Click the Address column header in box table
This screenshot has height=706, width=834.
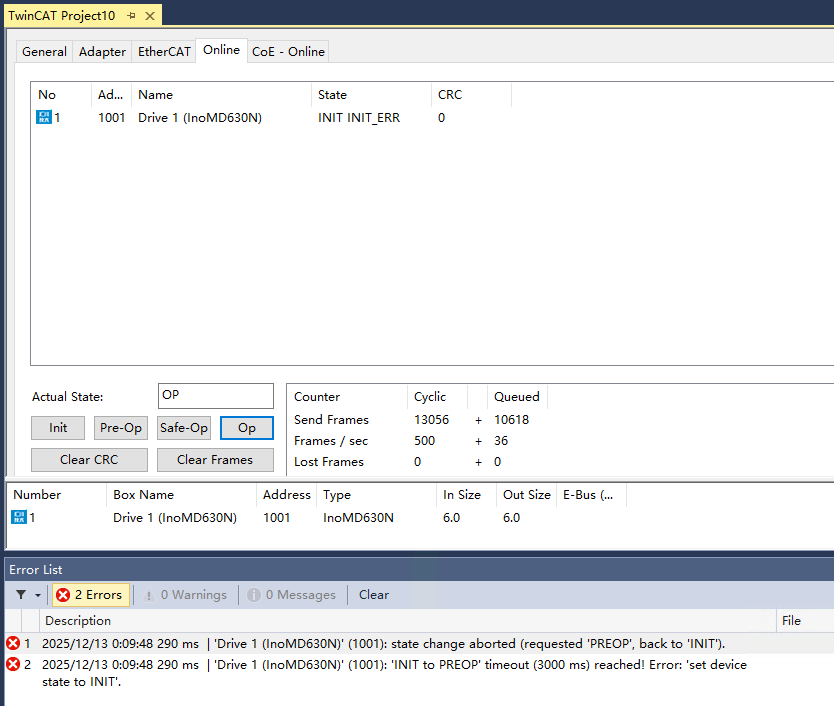pyautogui.click(x=287, y=495)
